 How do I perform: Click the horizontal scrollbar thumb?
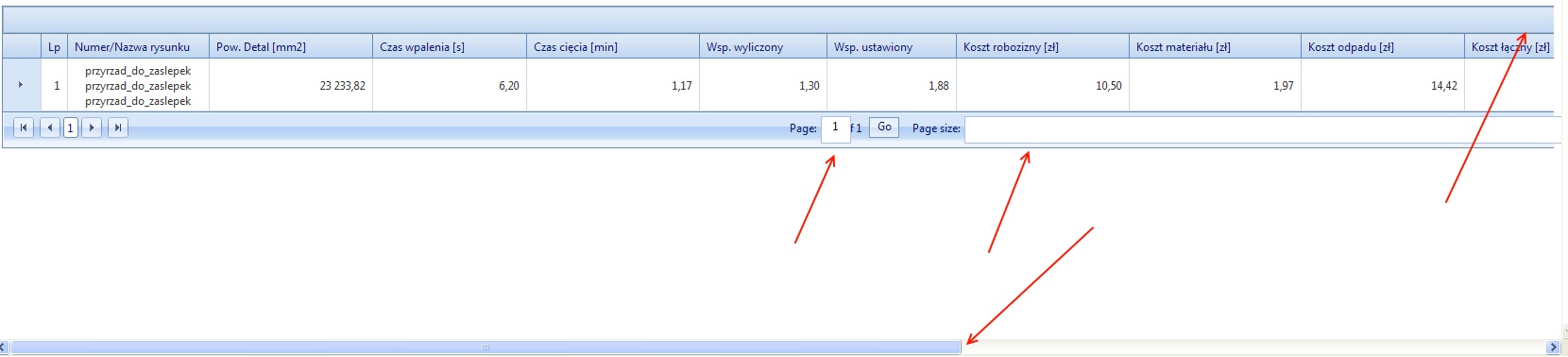(486, 348)
